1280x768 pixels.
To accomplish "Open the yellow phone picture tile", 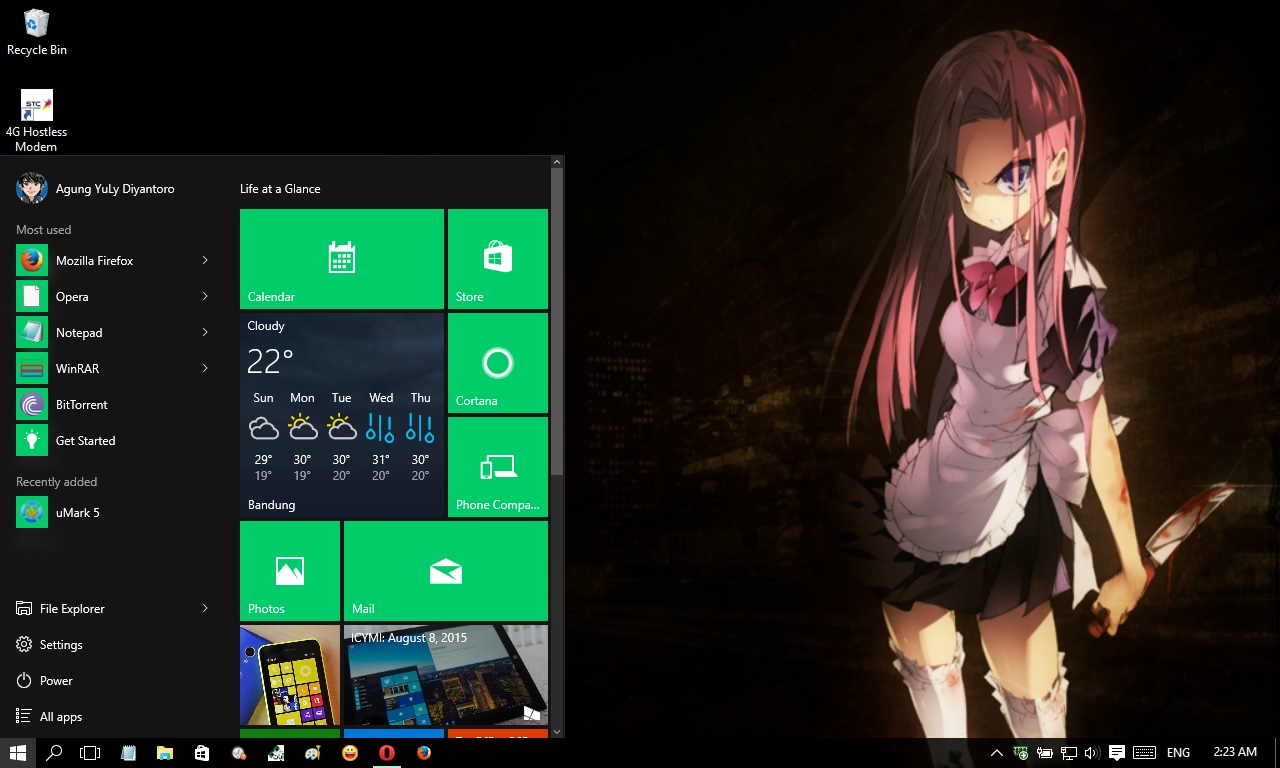I will [290, 675].
